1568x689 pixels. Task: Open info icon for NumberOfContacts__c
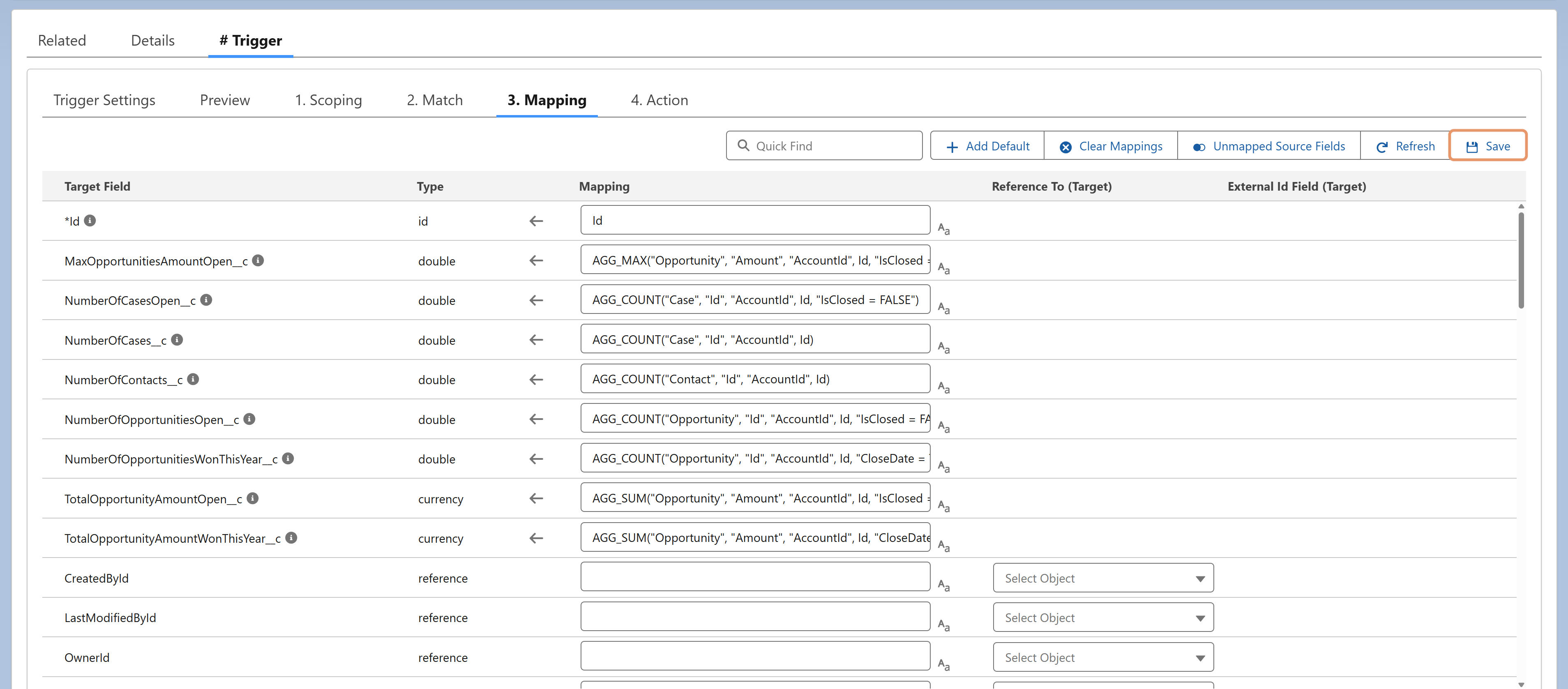(x=193, y=379)
